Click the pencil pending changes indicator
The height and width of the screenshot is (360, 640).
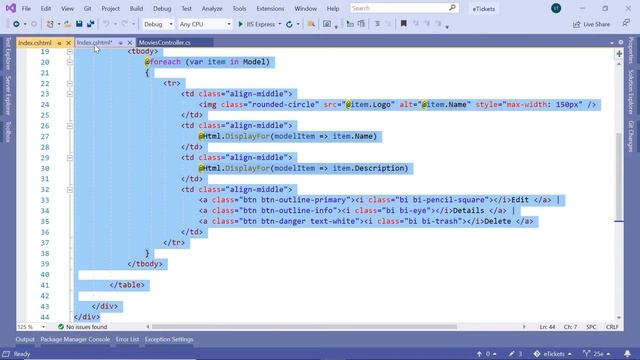coord(516,354)
